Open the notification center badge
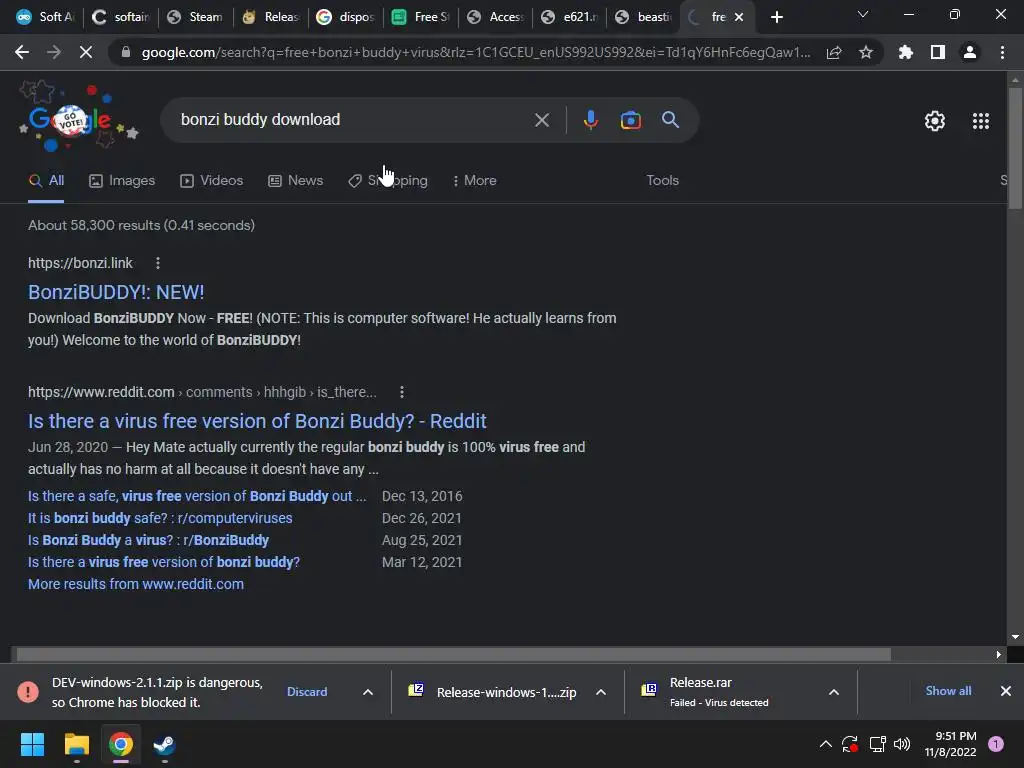The height and width of the screenshot is (768, 1024). click(x=996, y=744)
